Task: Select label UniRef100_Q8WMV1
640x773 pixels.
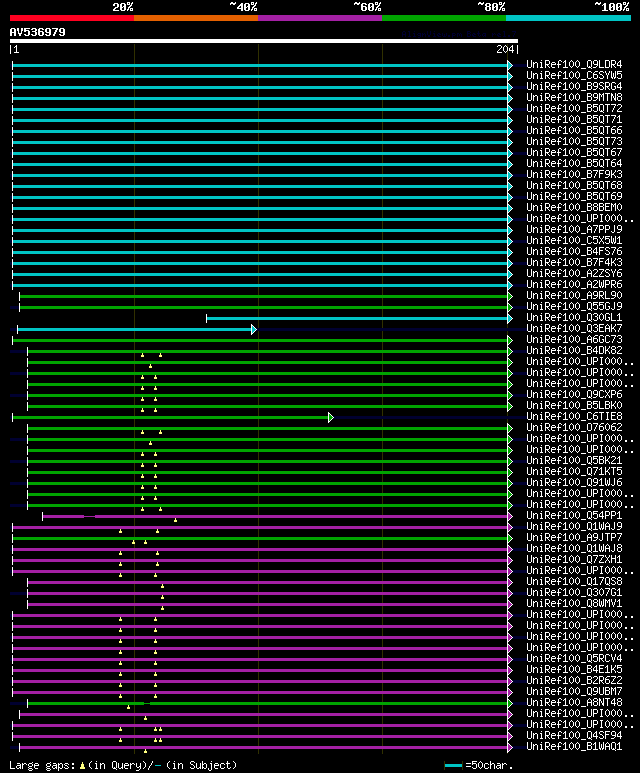Action: [x=574, y=604]
